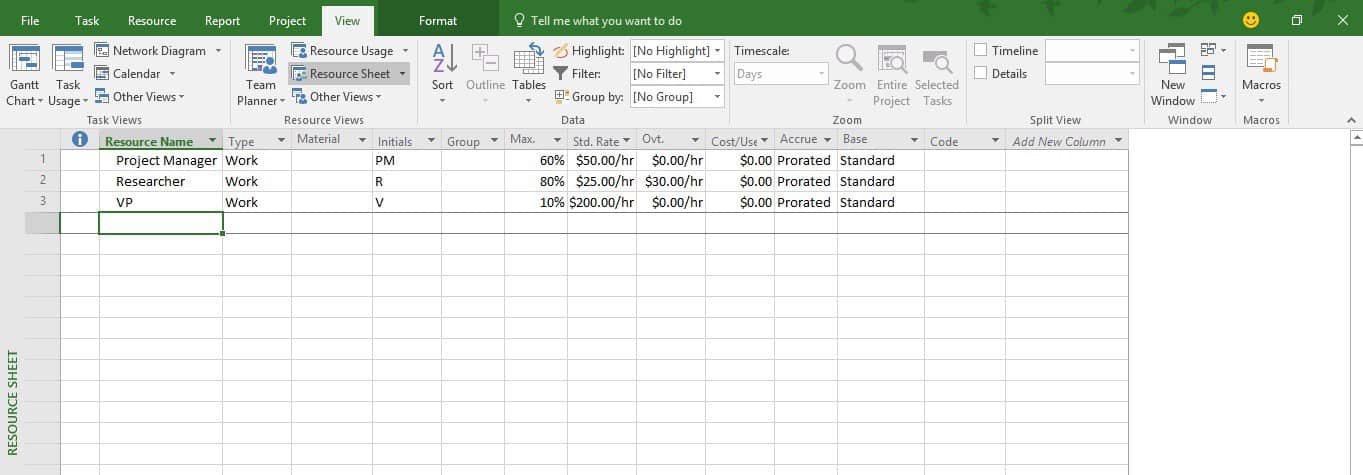
Task: Open the Gantt Chart view icon
Action: (x=24, y=62)
